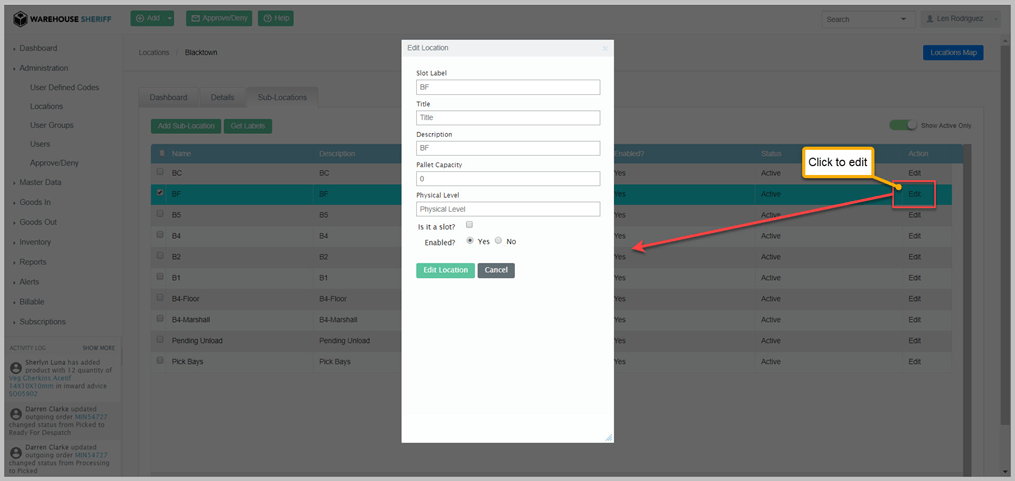
Task: Click the Locations Map button
Action: pos(952,52)
